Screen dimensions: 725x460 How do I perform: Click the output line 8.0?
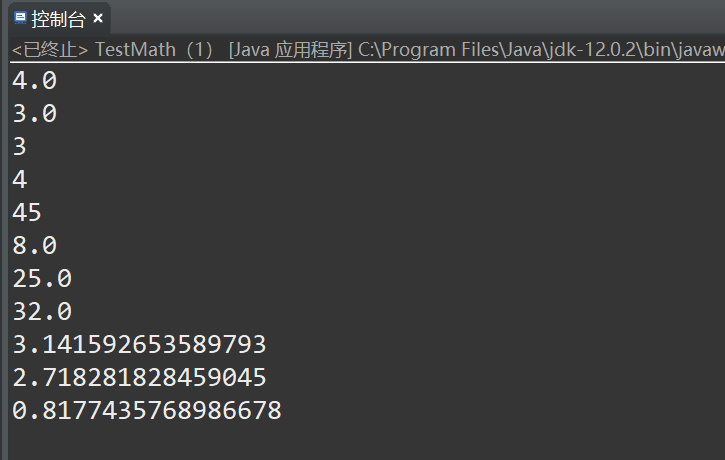[34, 246]
